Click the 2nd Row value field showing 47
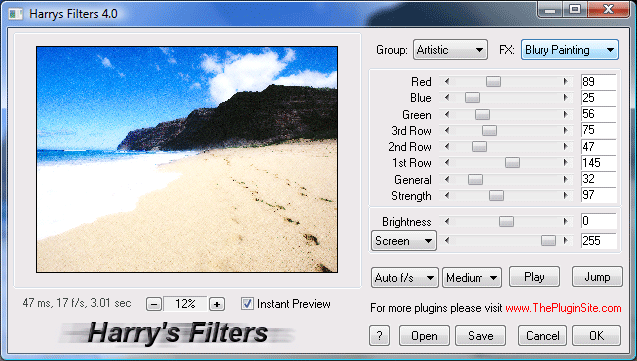Viewport: 637px width, 361px height. [x=598, y=147]
